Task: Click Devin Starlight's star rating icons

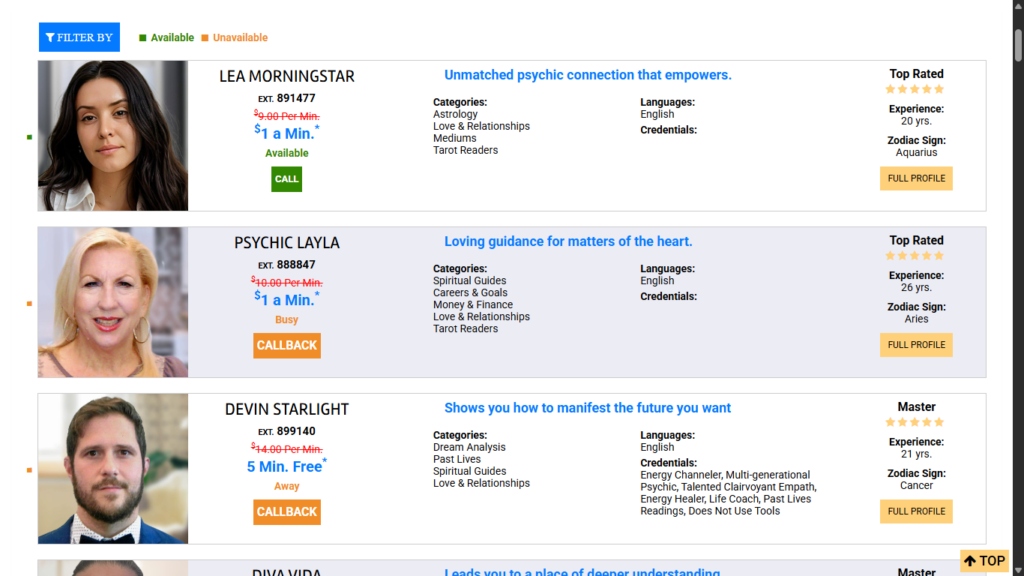Action: point(915,422)
